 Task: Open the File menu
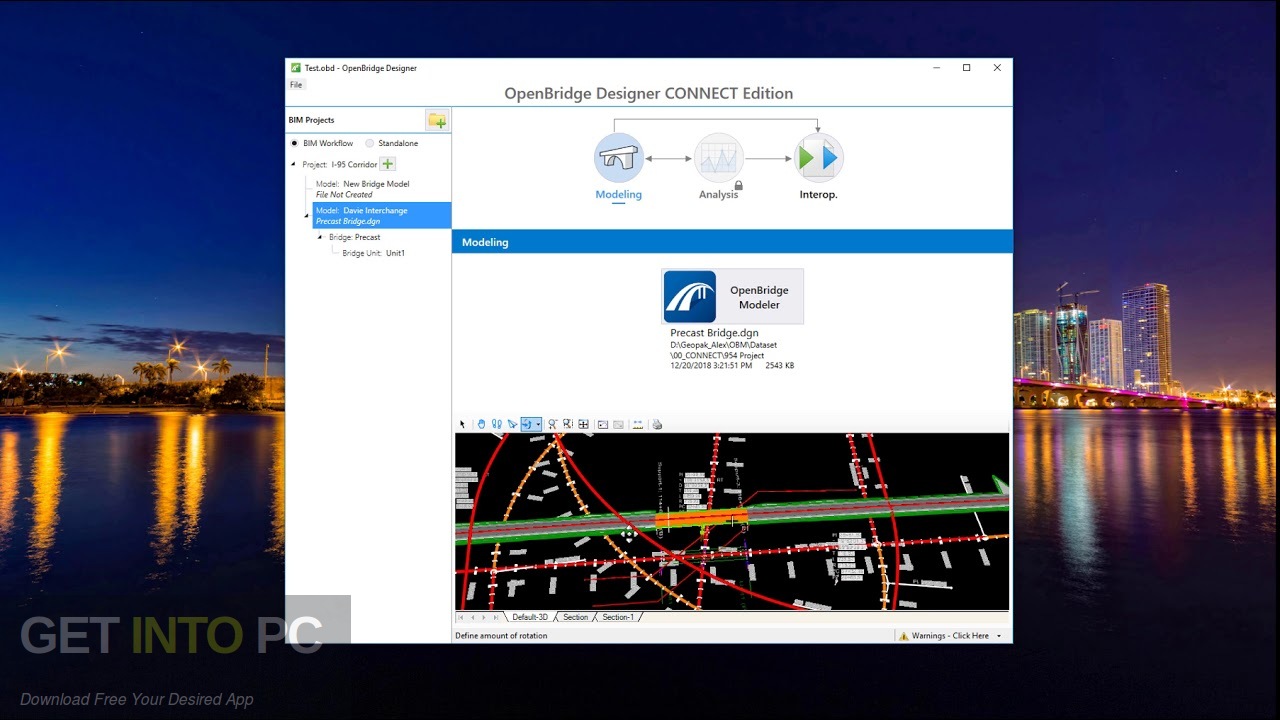pos(296,85)
